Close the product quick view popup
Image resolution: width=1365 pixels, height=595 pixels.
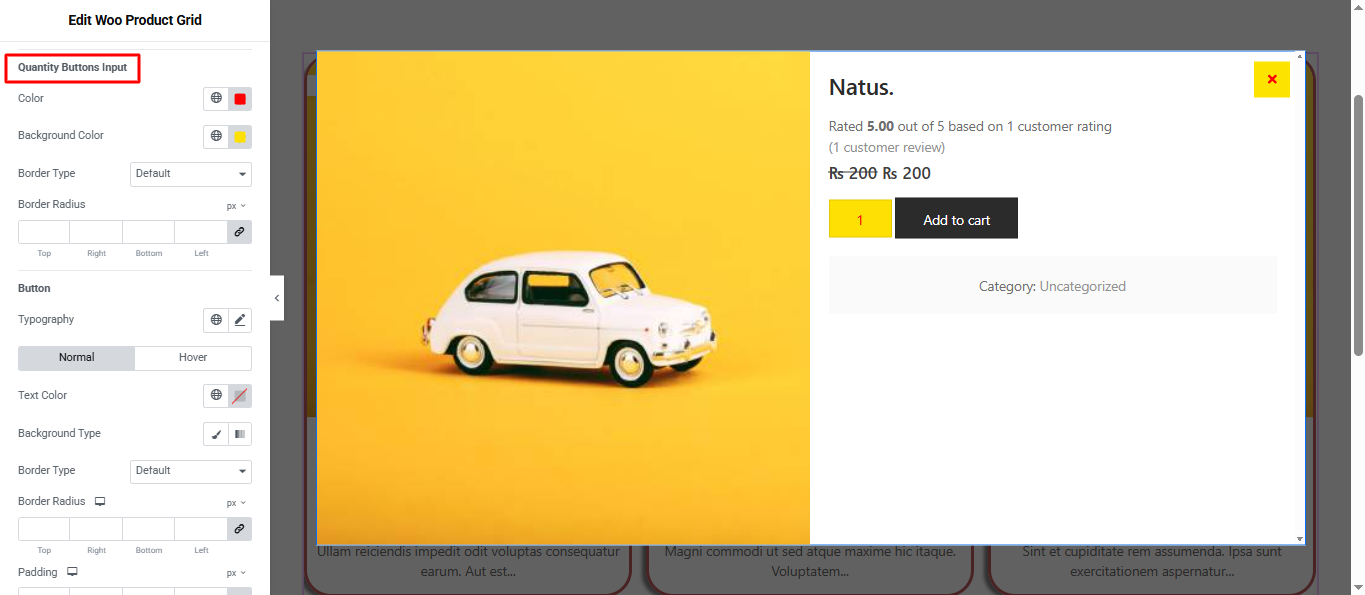(x=1271, y=80)
